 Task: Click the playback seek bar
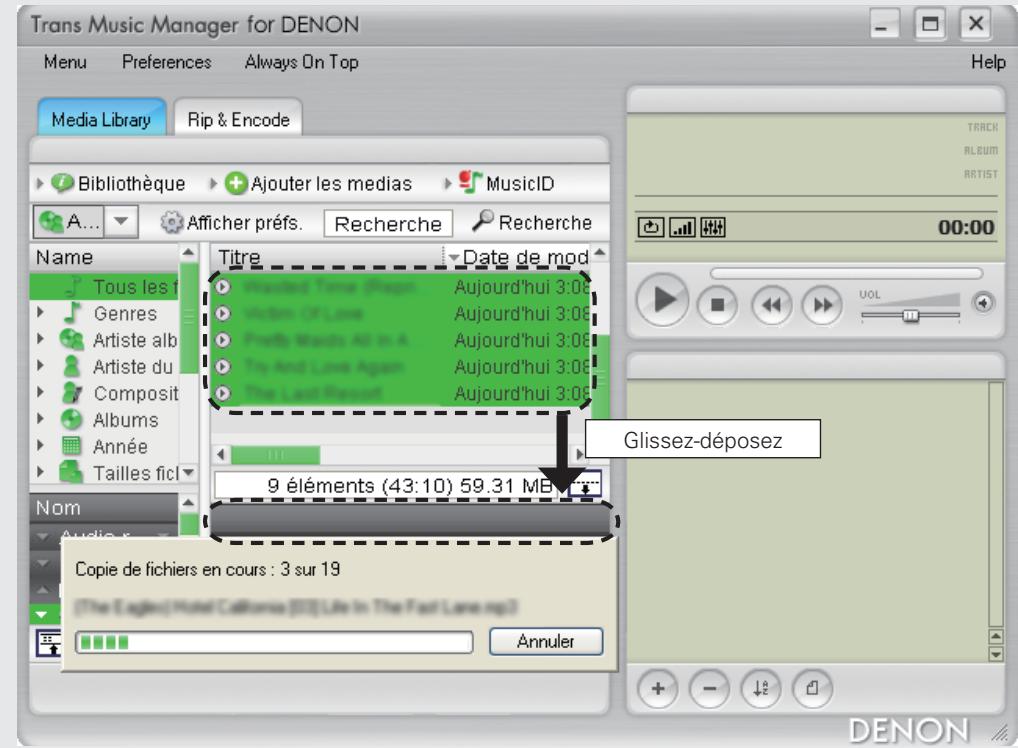tap(846, 273)
